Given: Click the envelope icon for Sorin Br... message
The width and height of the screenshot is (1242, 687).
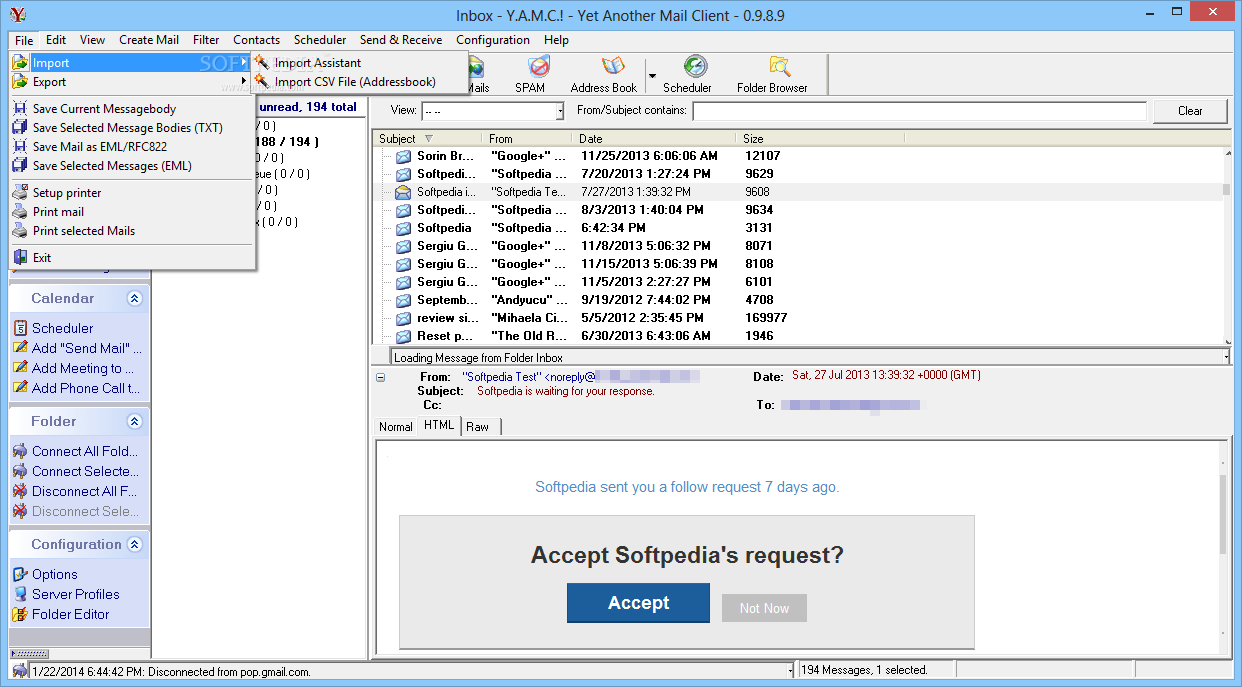Looking at the screenshot, I should coord(403,156).
